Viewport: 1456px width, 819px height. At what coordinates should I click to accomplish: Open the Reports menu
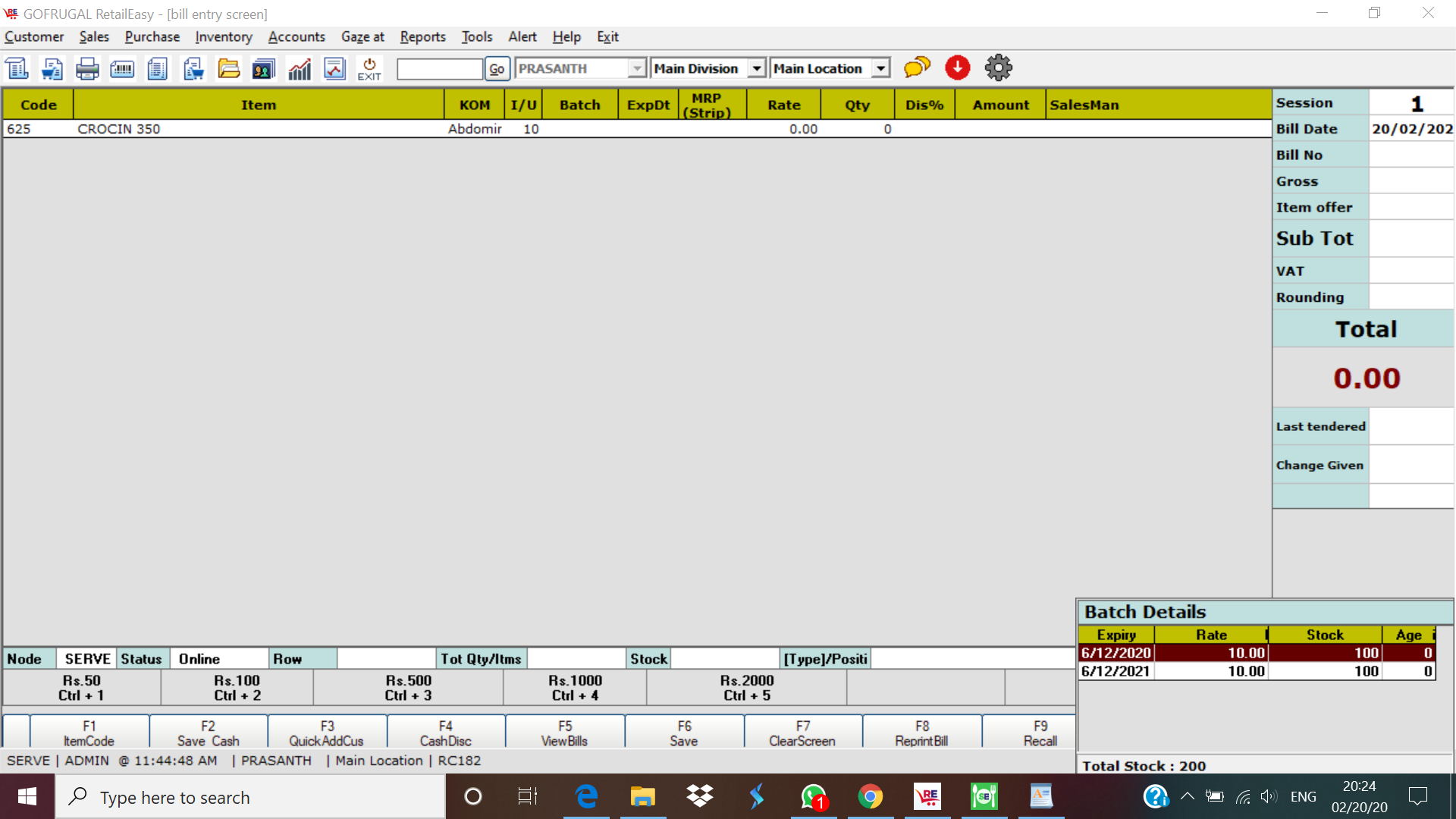[x=422, y=36]
